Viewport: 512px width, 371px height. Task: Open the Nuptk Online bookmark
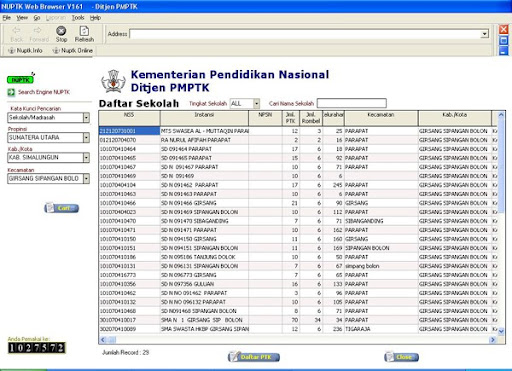pyautogui.click(x=73, y=50)
